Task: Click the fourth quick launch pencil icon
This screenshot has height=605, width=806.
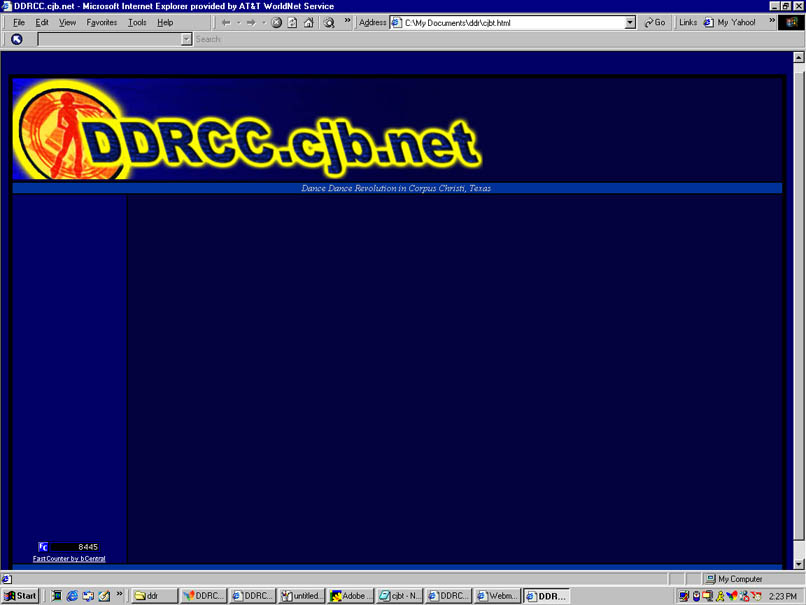Action: (104, 596)
